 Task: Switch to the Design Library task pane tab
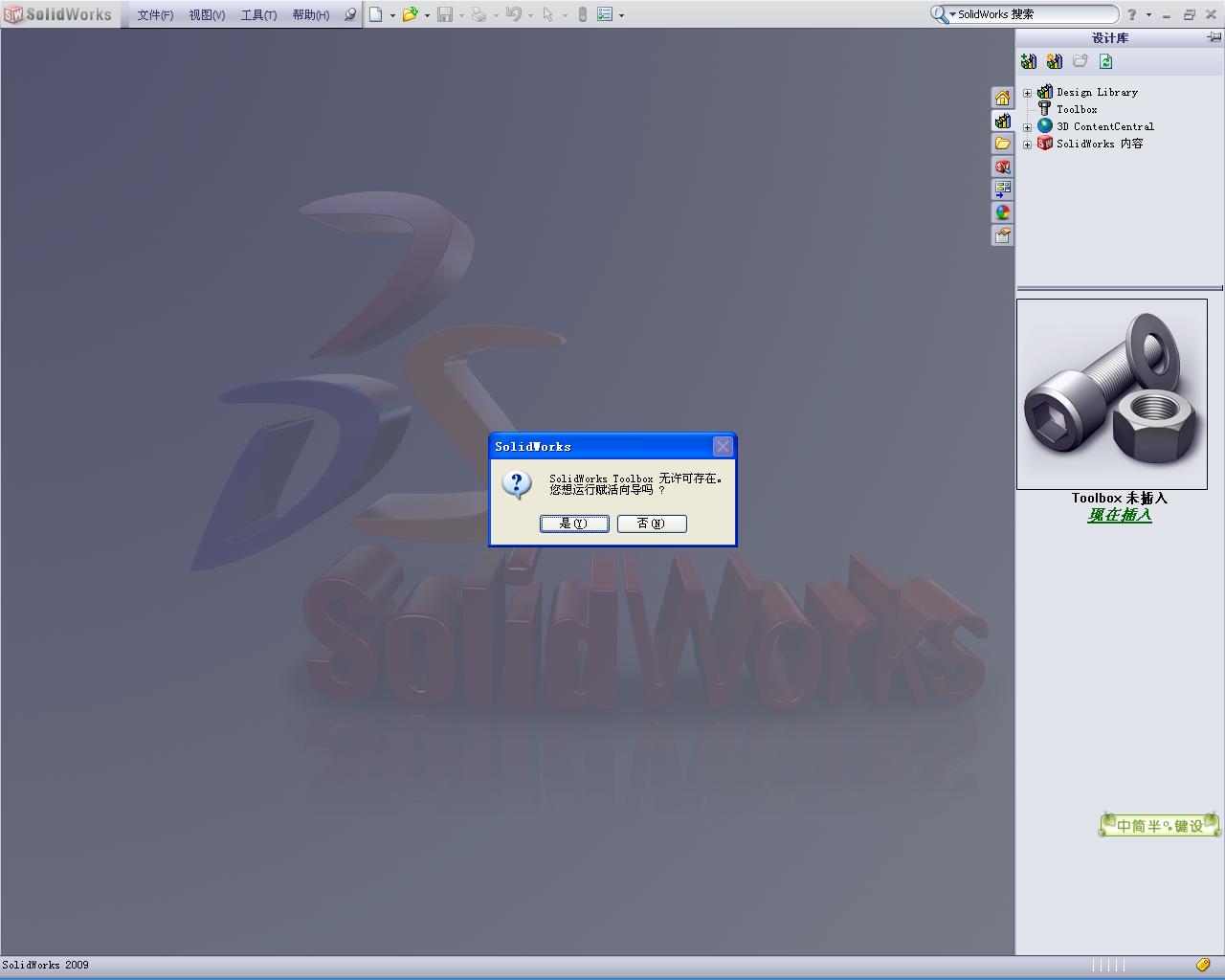(1002, 121)
